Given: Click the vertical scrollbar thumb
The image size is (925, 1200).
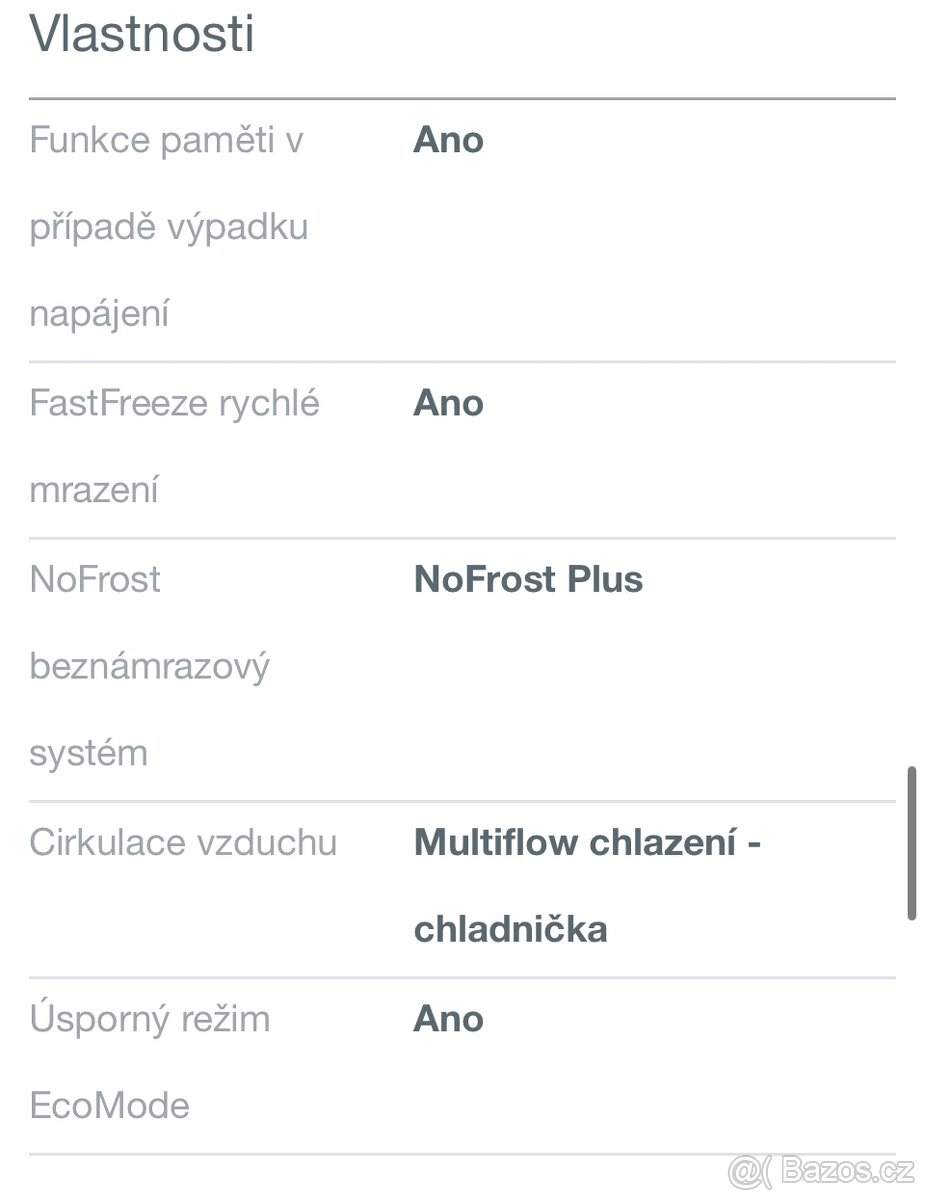Looking at the screenshot, I should point(911,843).
